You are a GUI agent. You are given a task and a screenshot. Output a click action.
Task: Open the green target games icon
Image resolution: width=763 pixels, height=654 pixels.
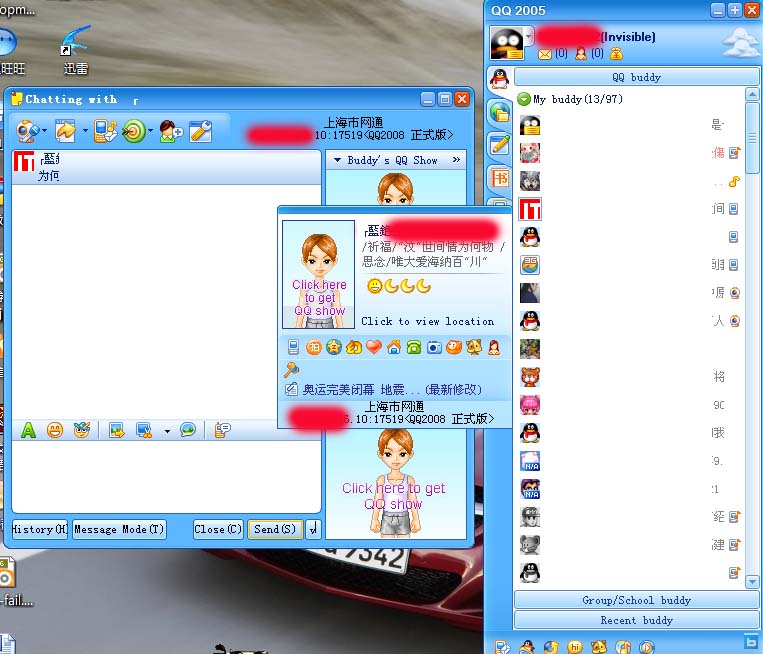click(x=134, y=131)
